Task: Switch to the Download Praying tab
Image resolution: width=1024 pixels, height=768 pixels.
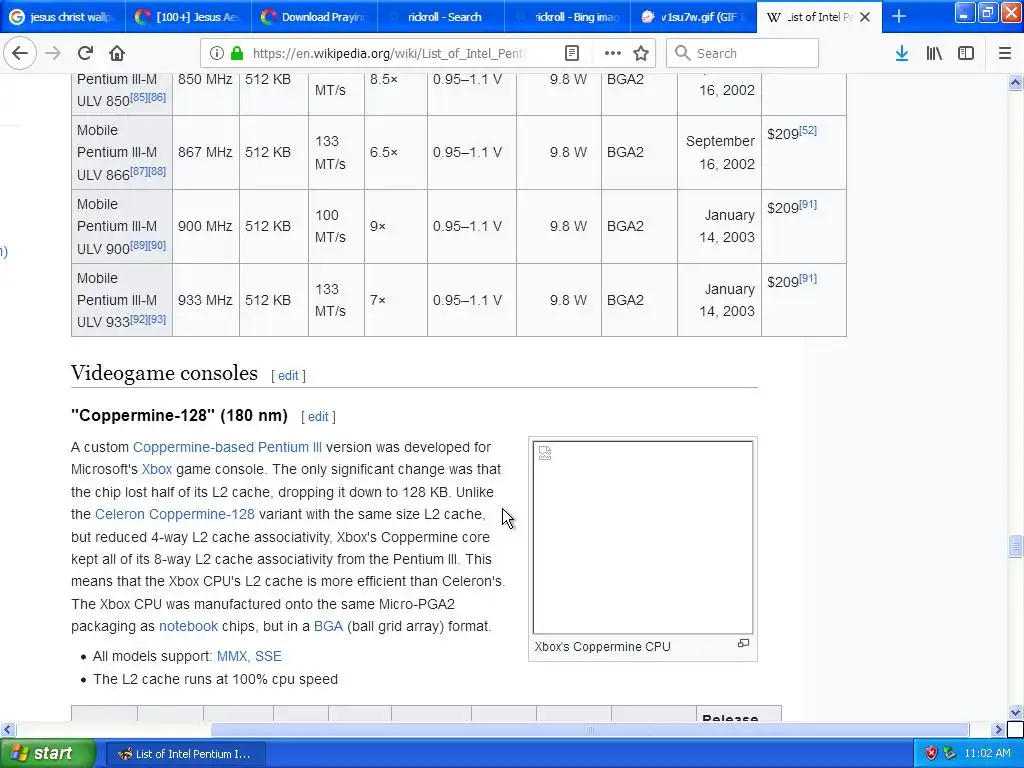Action: click(x=315, y=17)
